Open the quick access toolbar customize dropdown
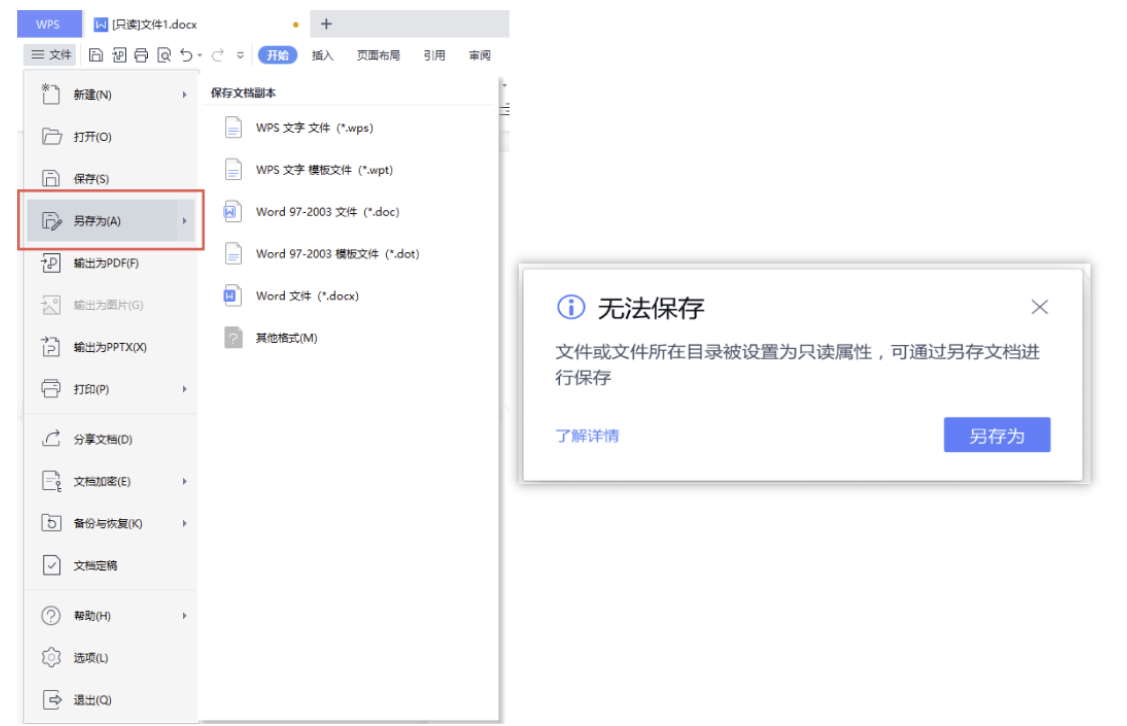Viewport: 1127px width, 726px height. [240, 56]
